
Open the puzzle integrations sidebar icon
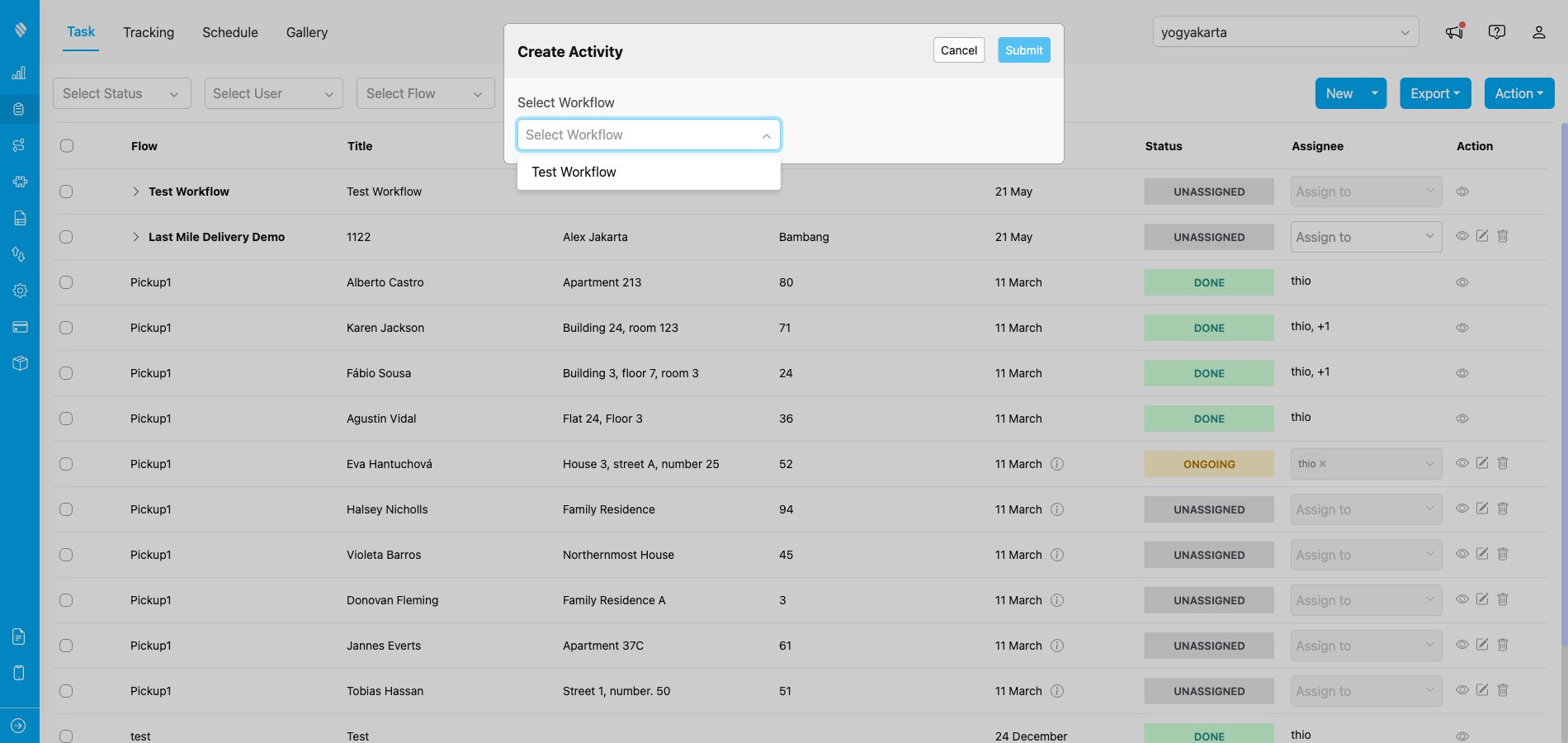coord(20,182)
